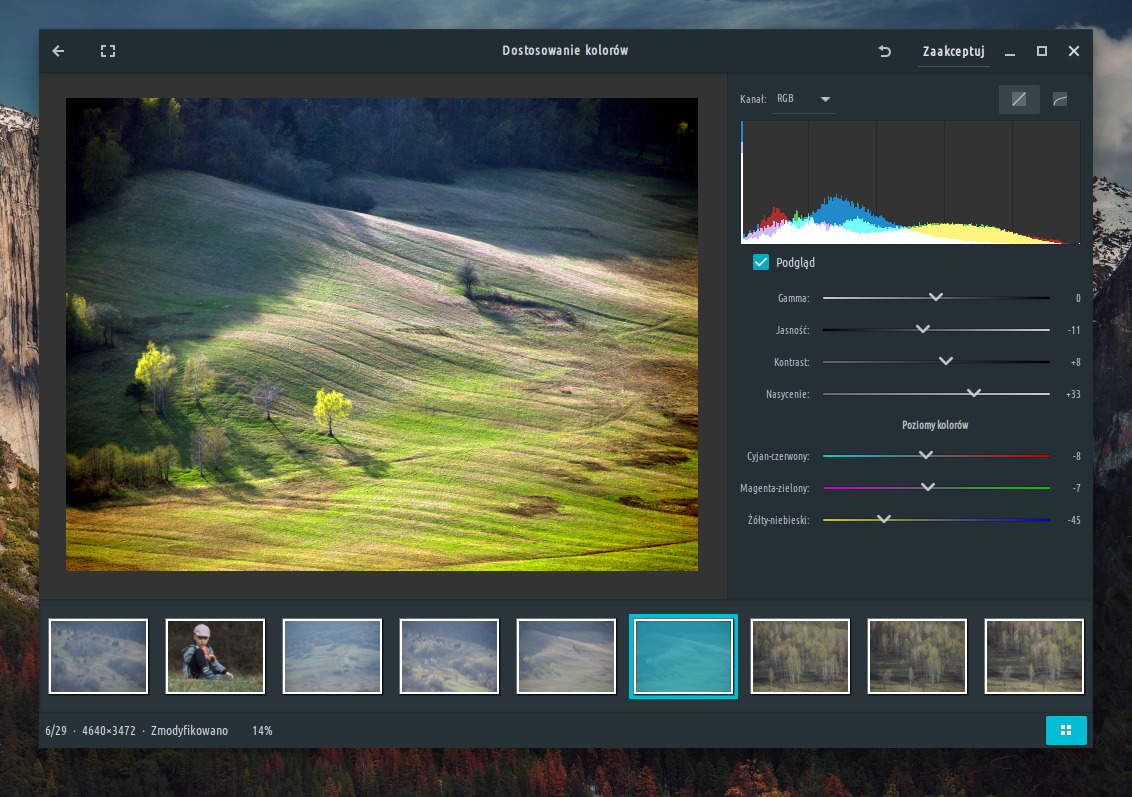Select the highlighted cyan thumbnail
The height and width of the screenshot is (797, 1132).
pos(683,656)
